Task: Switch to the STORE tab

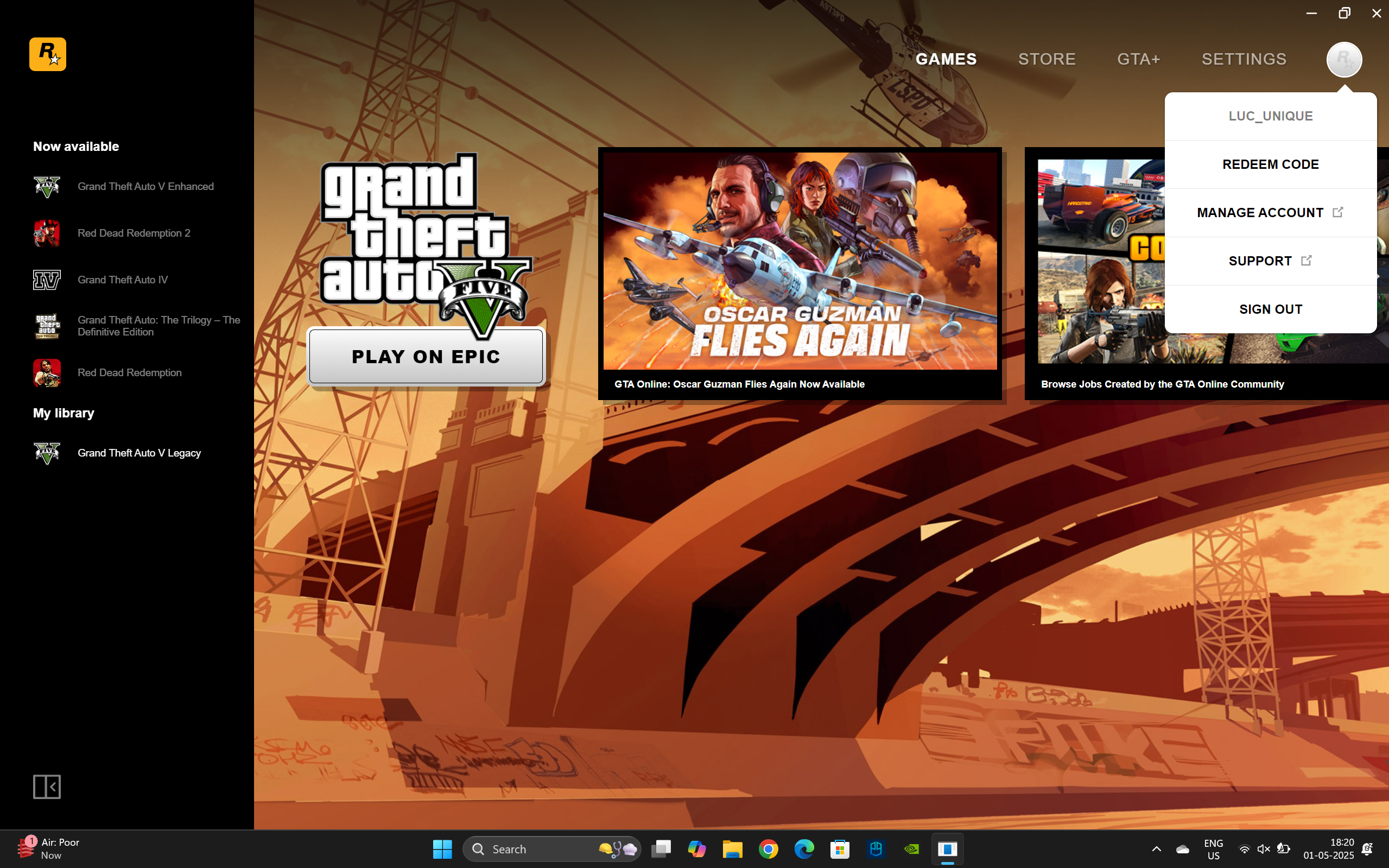Action: (1047, 59)
